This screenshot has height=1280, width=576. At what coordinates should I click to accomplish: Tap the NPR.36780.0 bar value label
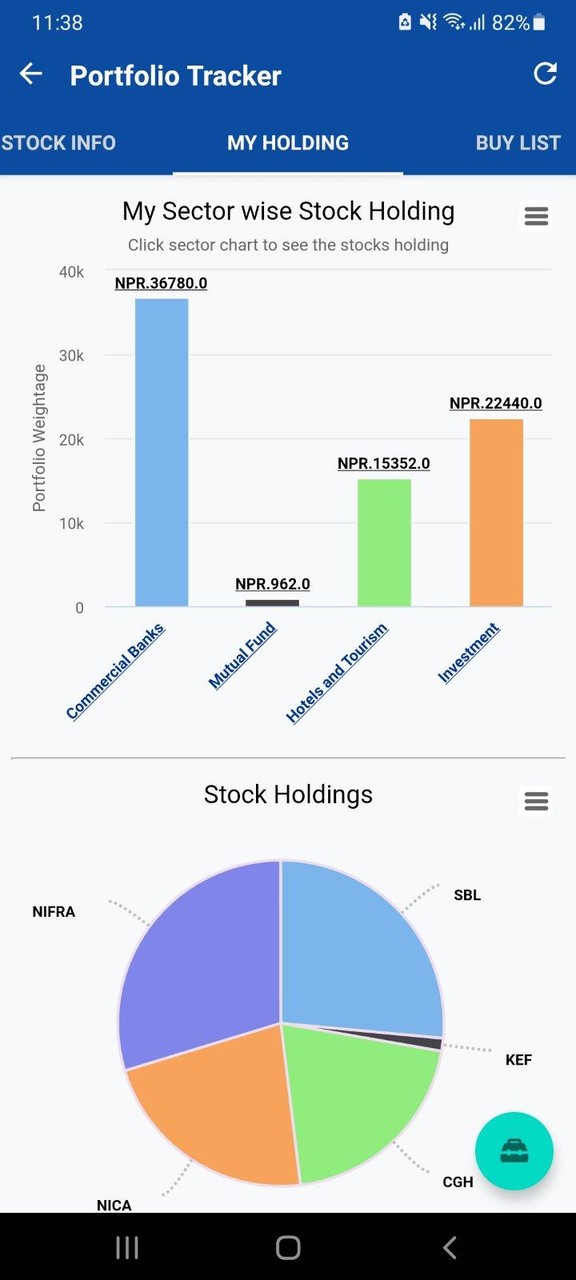point(160,284)
